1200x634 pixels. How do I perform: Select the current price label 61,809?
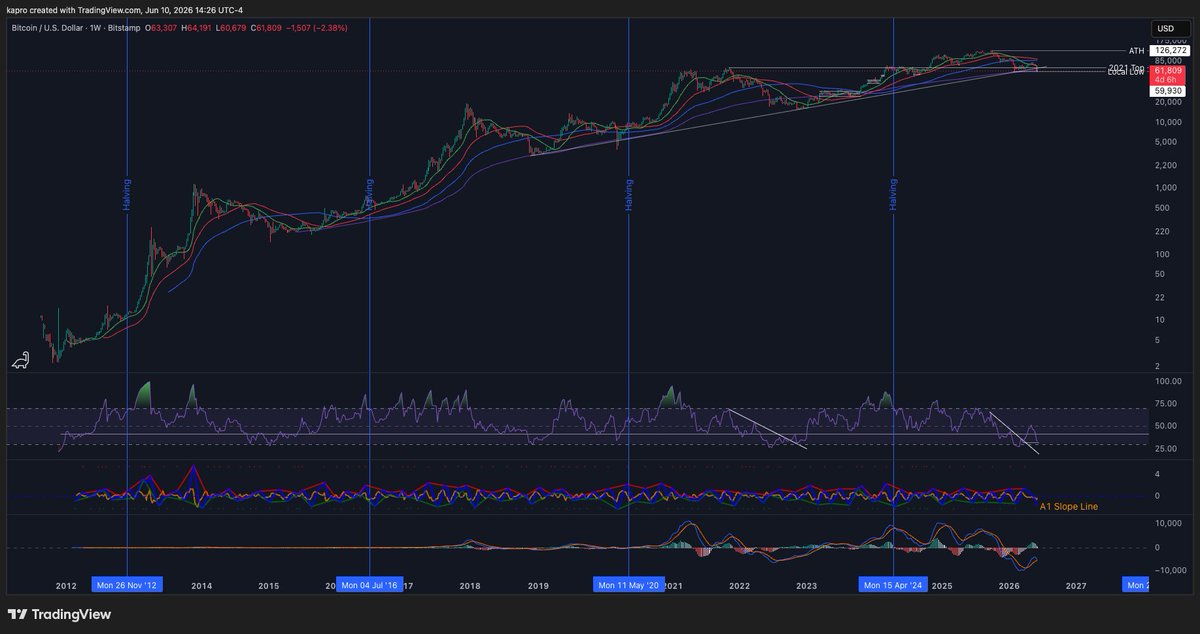click(x=1168, y=72)
